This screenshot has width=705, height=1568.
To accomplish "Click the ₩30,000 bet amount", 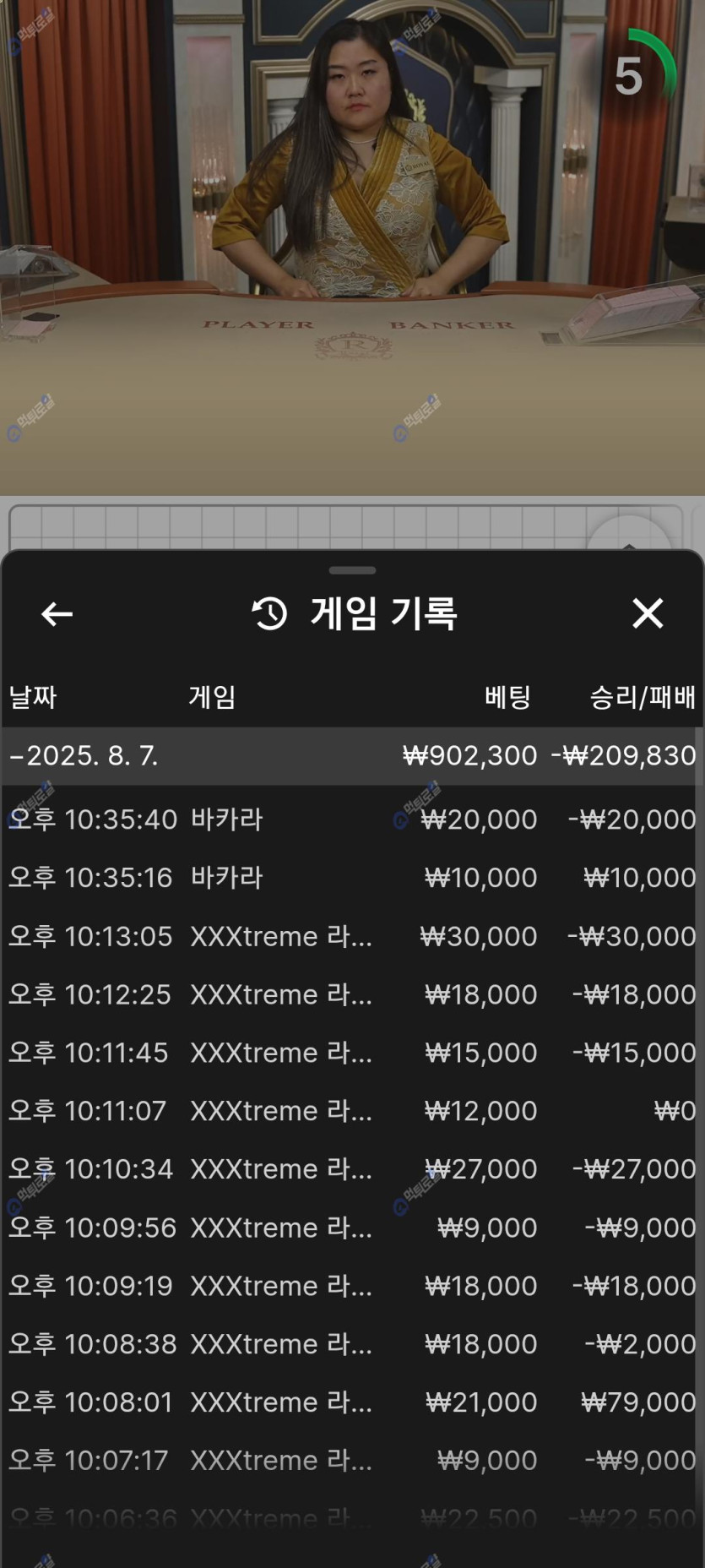I will (479, 935).
